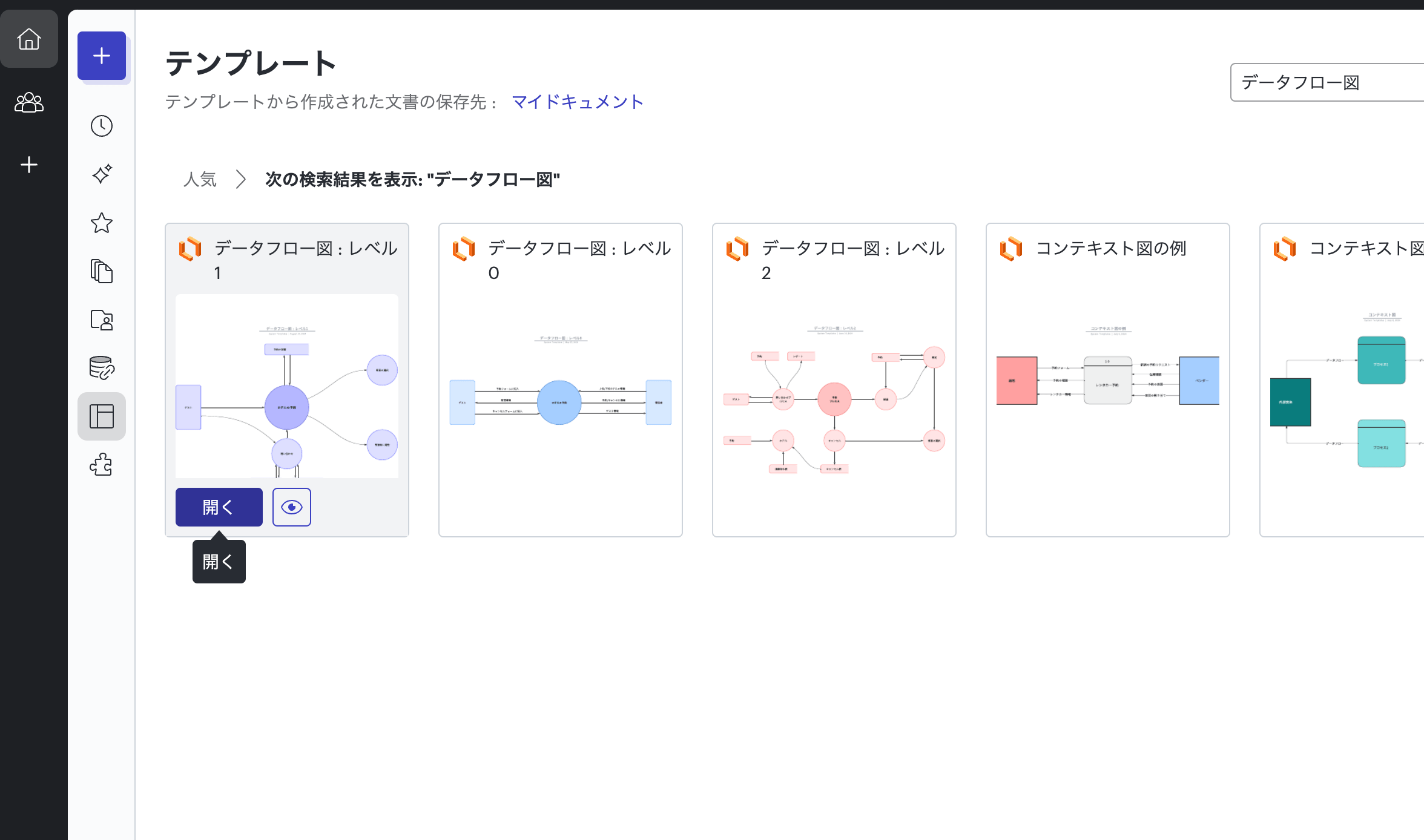Viewport: 1424px width, 840px height.
Task: Open the Integrations puzzle icon
Action: (x=102, y=465)
